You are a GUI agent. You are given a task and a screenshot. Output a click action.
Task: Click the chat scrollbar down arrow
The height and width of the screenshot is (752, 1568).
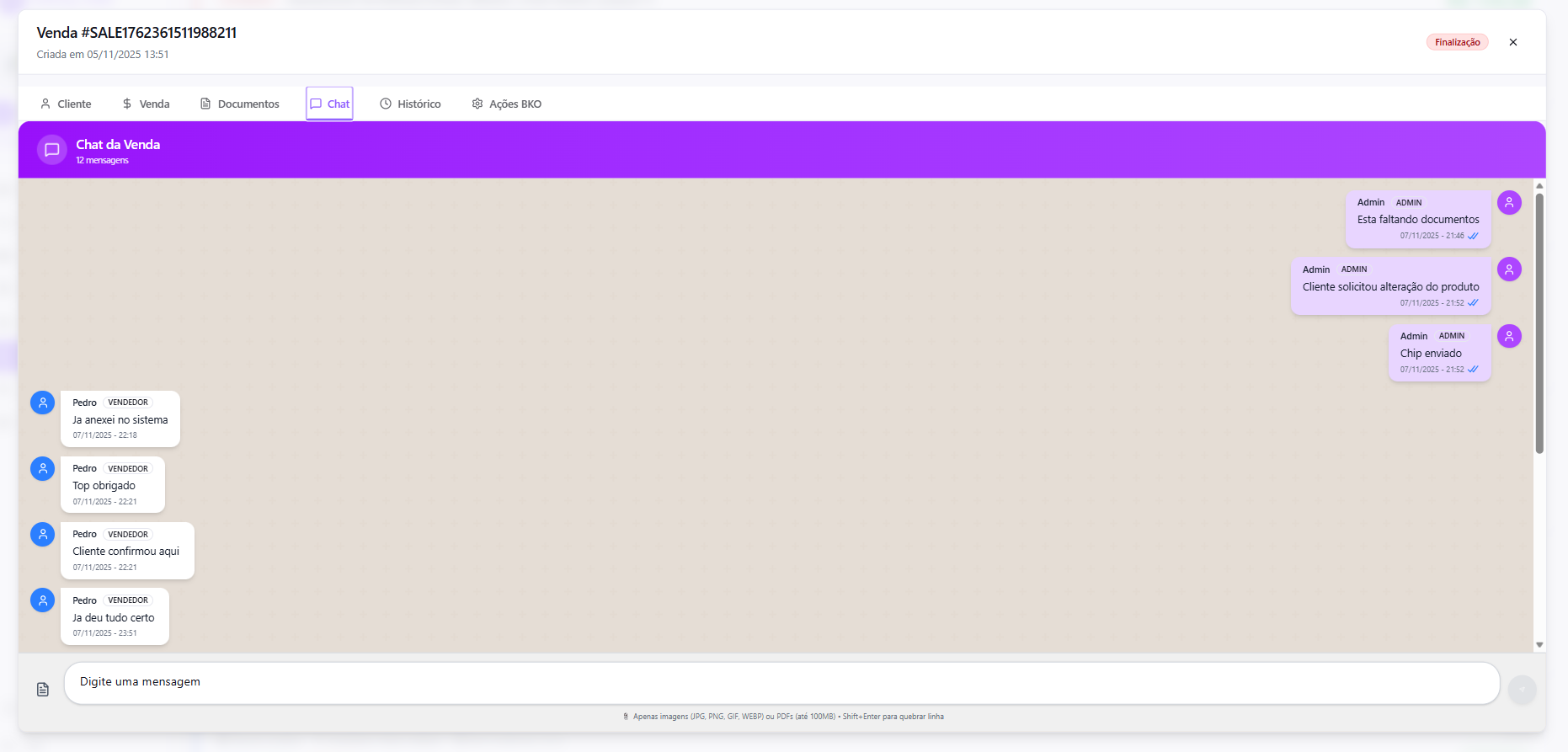pyautogui.click(x=1539, y=645)
